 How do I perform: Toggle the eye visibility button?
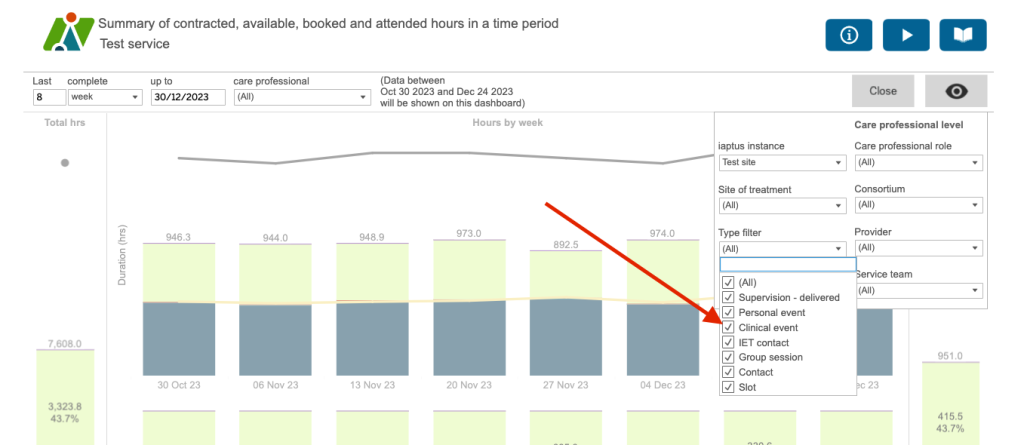956,91
